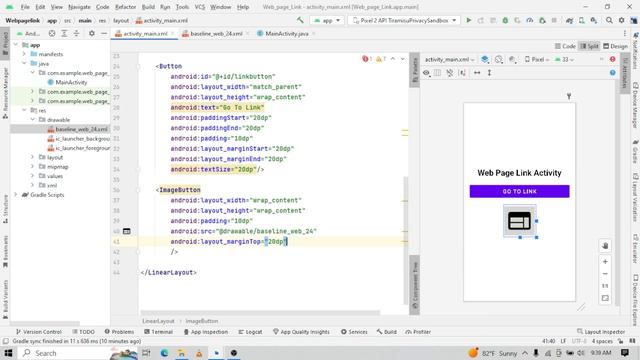Click the Clear Constraints icon in design toolbar
The height and width of the screenshot is (360, 640).
click(x=449, y=73)
